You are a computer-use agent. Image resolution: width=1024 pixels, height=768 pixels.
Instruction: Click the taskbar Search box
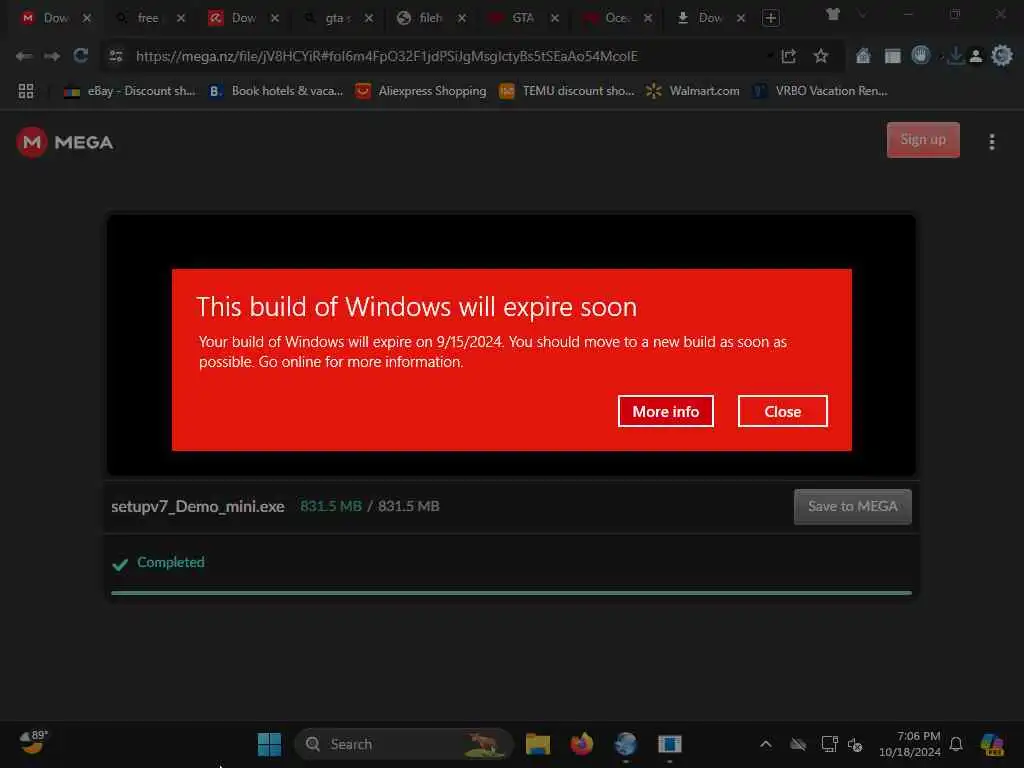(404, 744)
